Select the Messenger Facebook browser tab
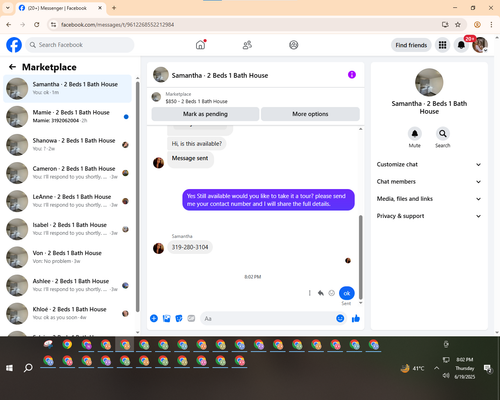The width and height of the screenshot is (500, 400). [x=60, y=8]
